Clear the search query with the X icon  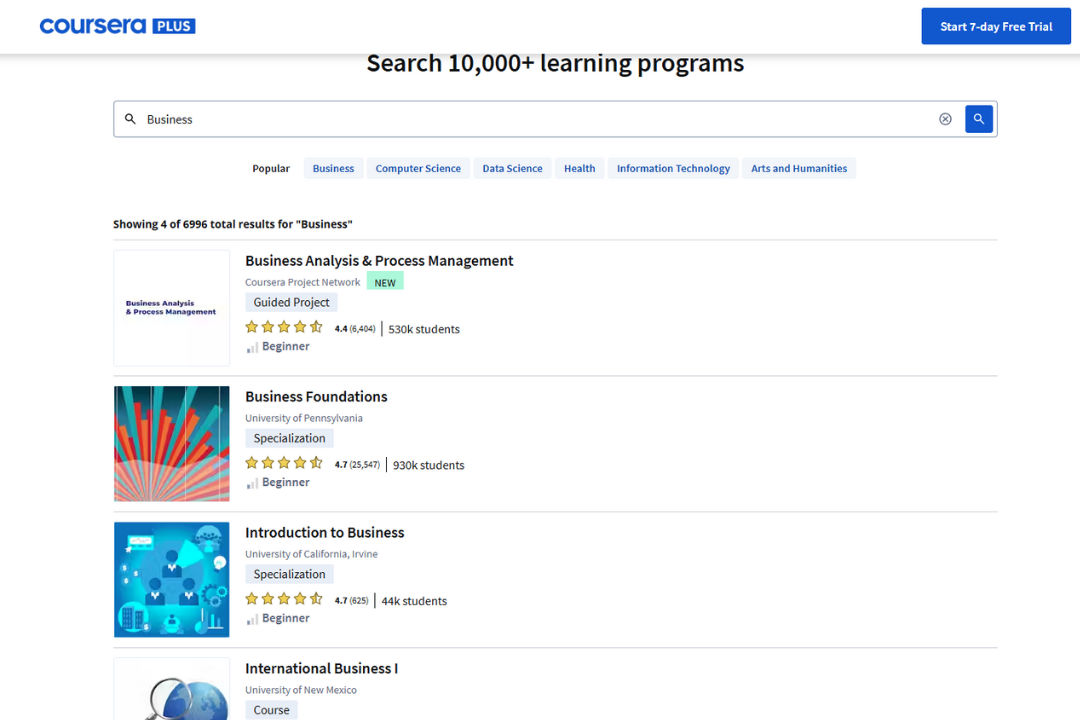tap(945, 118)
